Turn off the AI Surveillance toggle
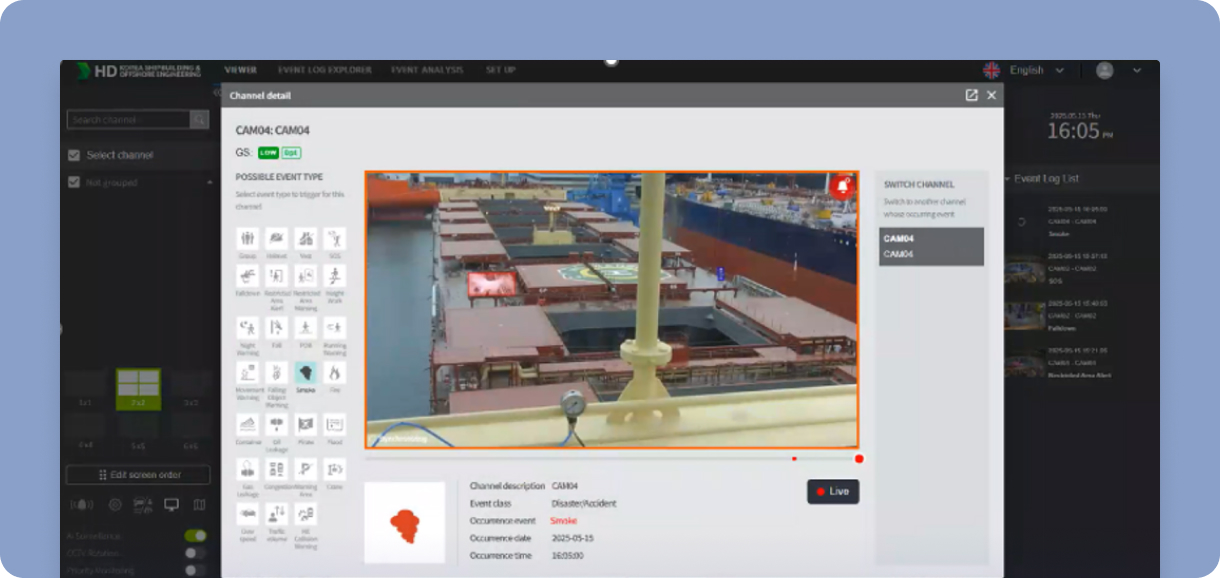1220x578 pixels. coord(195,536)
